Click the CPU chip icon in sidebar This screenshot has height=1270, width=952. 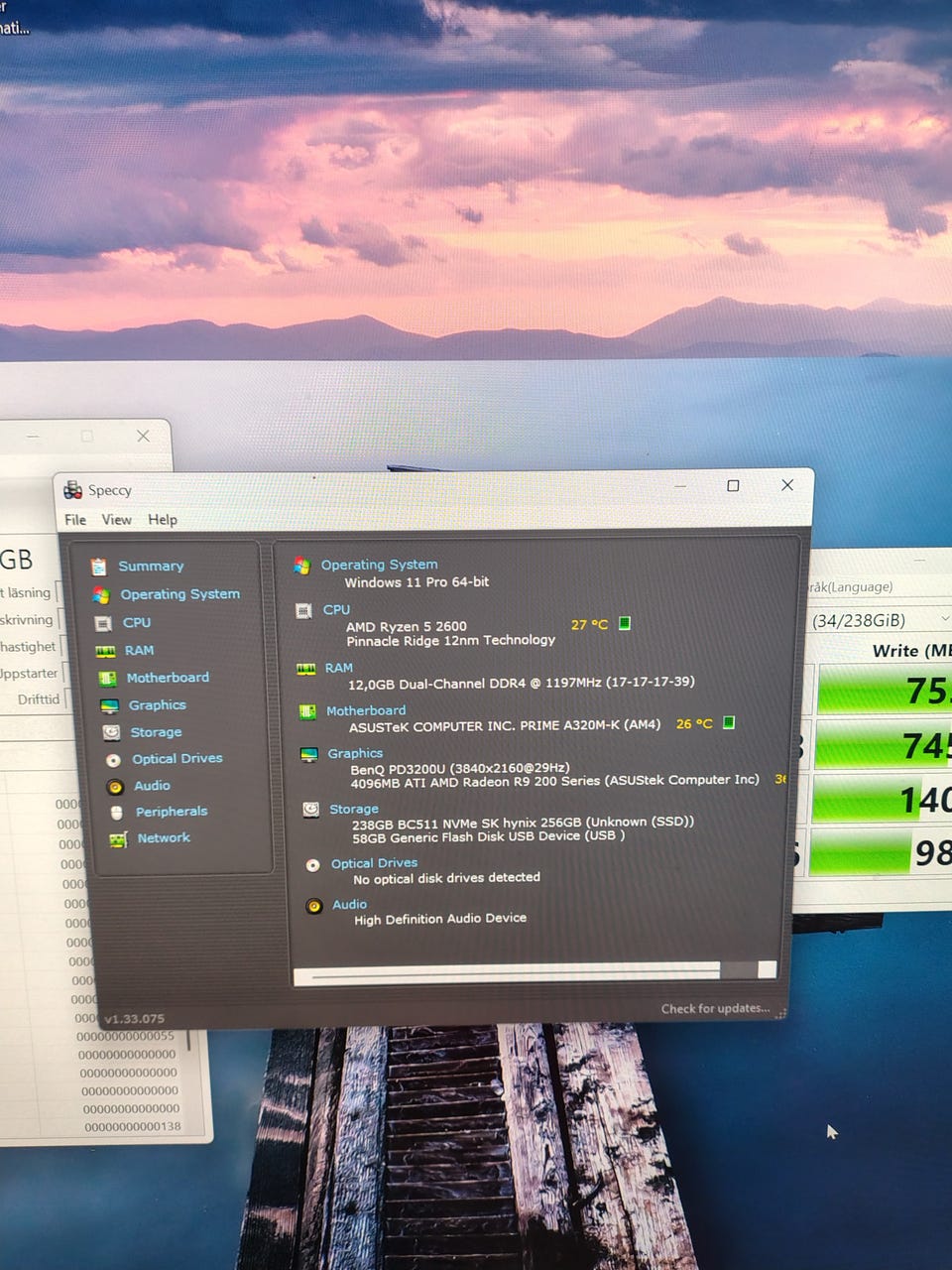tap(103, 623)
